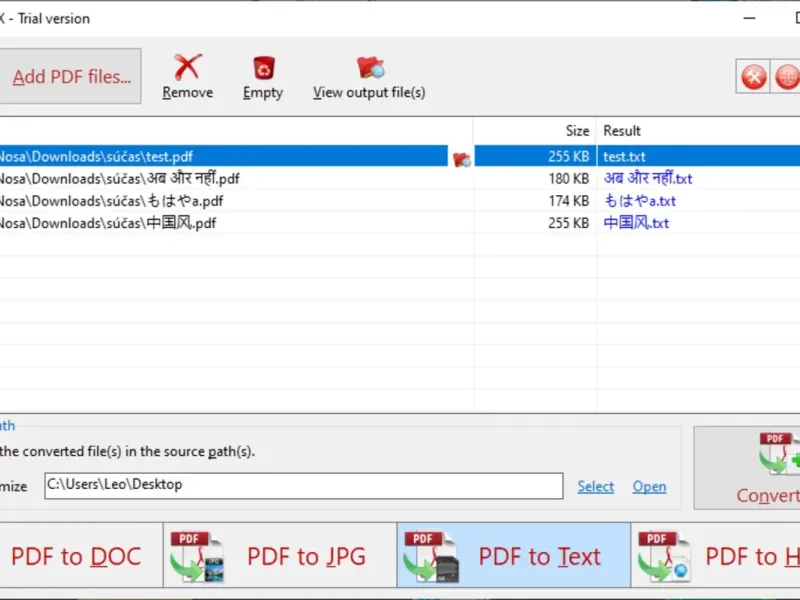Click the red X Remove icon

[188, 67]
